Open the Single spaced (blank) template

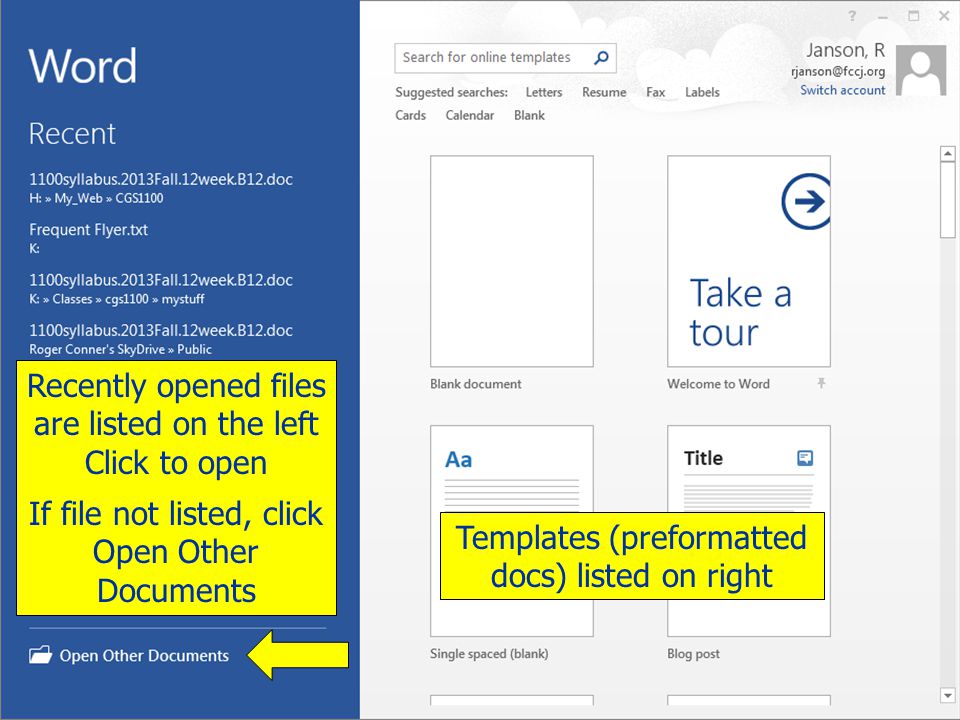pos(512,531)
